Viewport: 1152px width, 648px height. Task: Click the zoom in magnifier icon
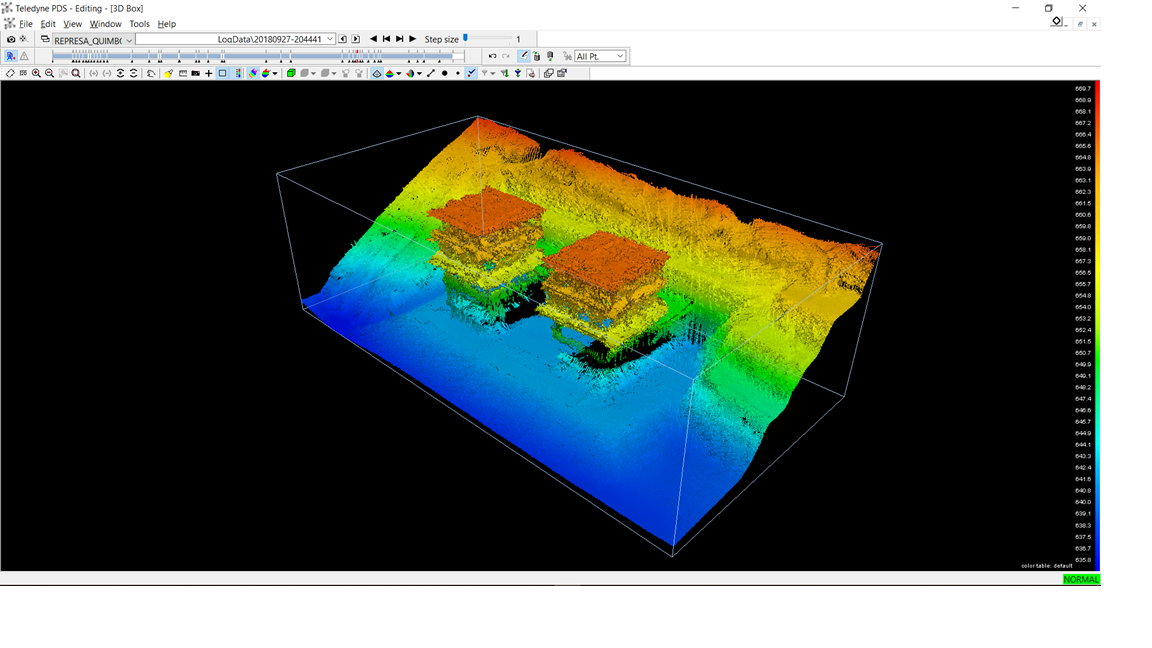pos(36,73)
